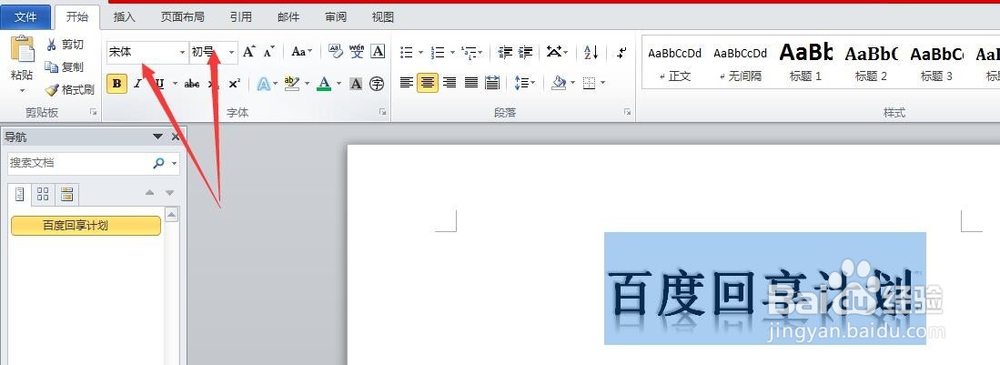Click the Phonetic Guide (wén) icon
The image size is (1000, 365).
[357, 52]
